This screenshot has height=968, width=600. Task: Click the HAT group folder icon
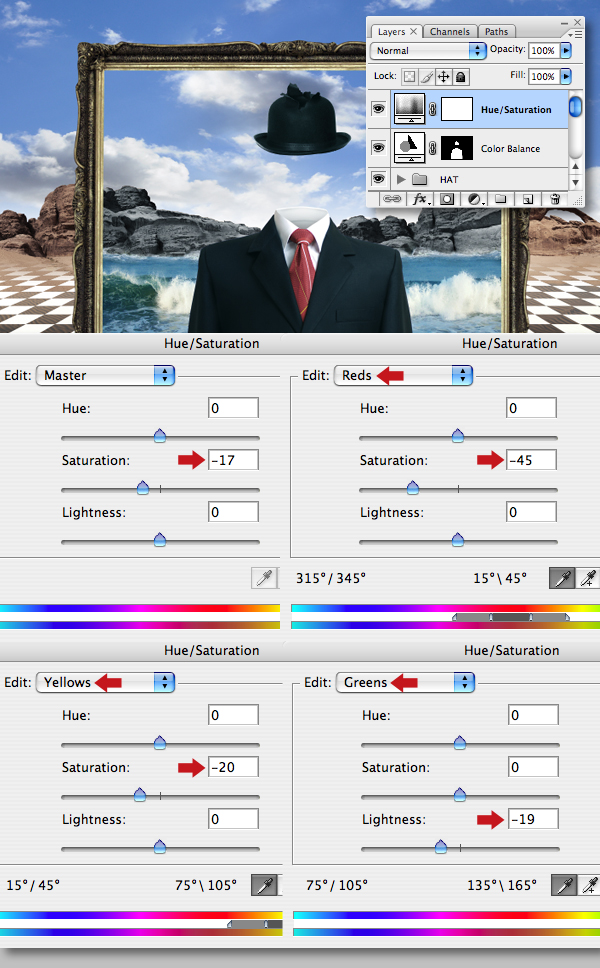click(420, 180)
